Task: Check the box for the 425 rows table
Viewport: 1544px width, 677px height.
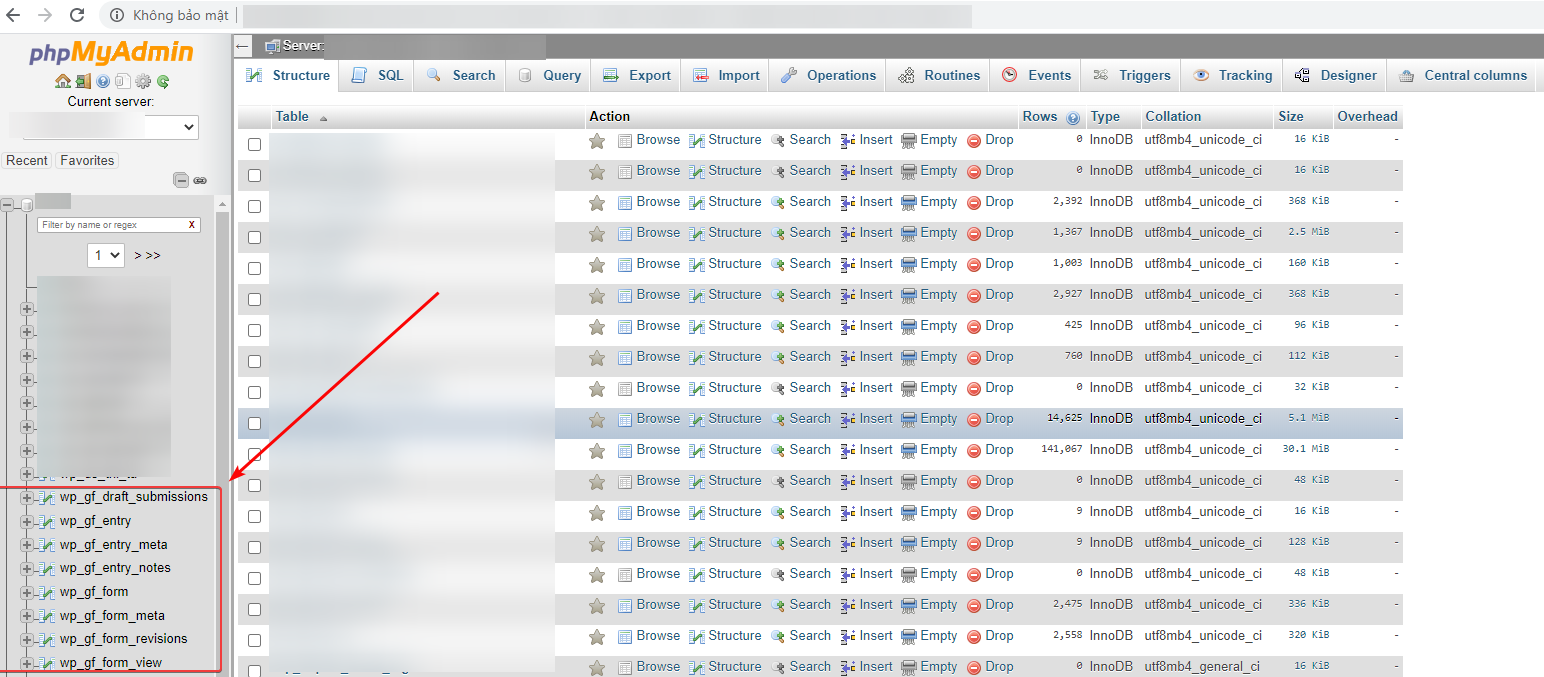Action: point(254,330)
